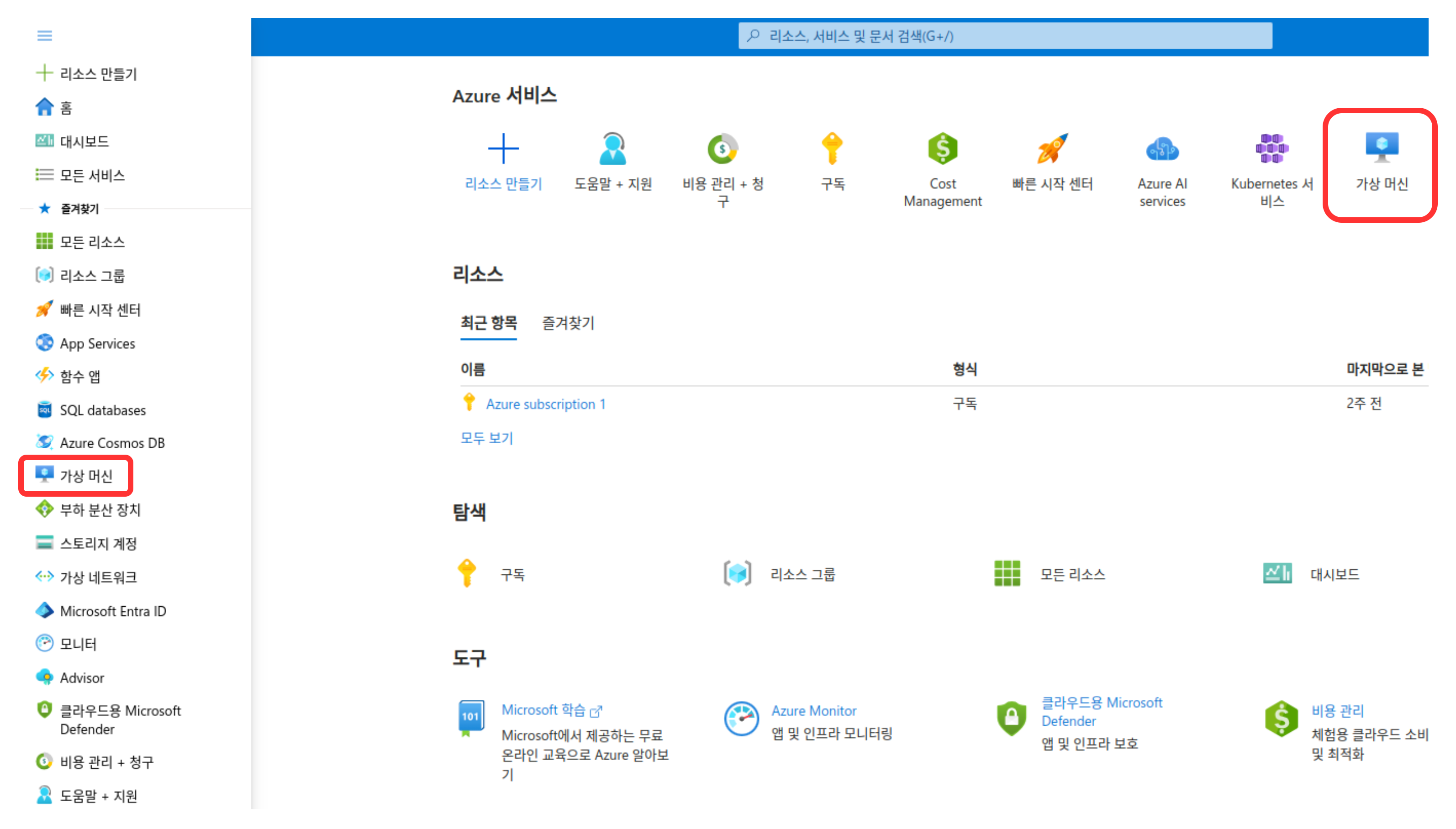The height and width of the screenshot is (829, 1456).
Task: Click the 마지막으로 본 column header
Action: click(1385, 369)
